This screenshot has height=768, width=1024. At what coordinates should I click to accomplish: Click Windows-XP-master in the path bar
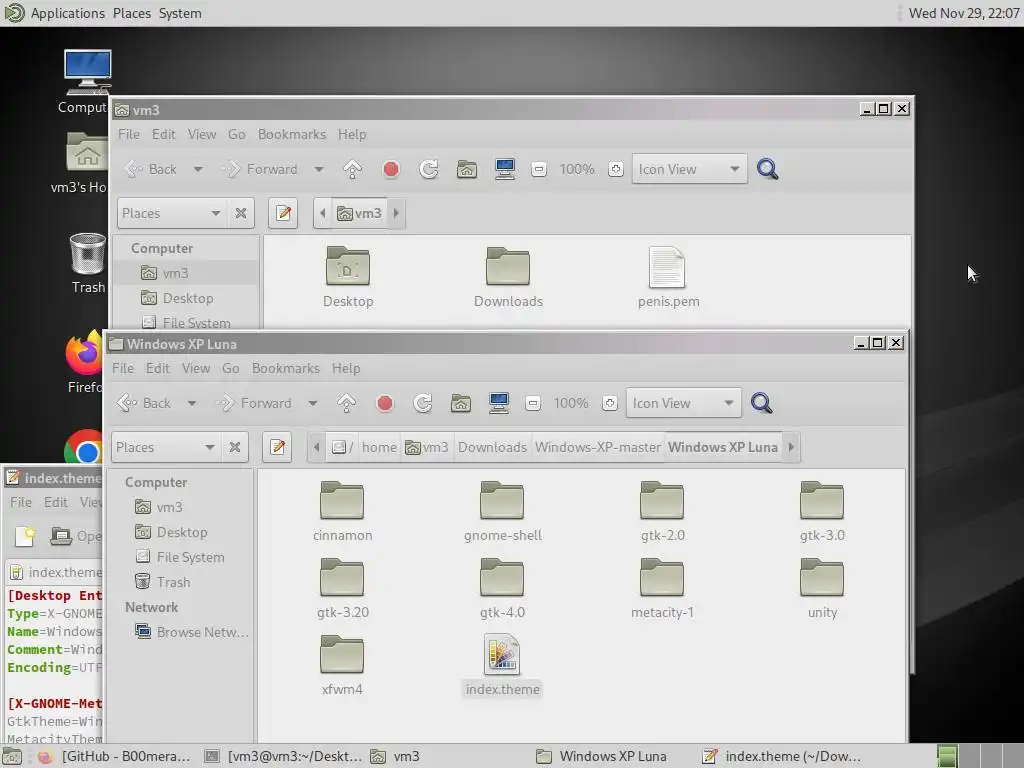coord(598,447)
